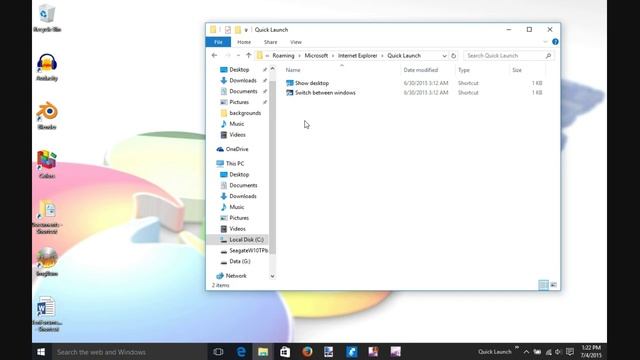Click the Switch between windows shortcut icon

pos(290,93)
